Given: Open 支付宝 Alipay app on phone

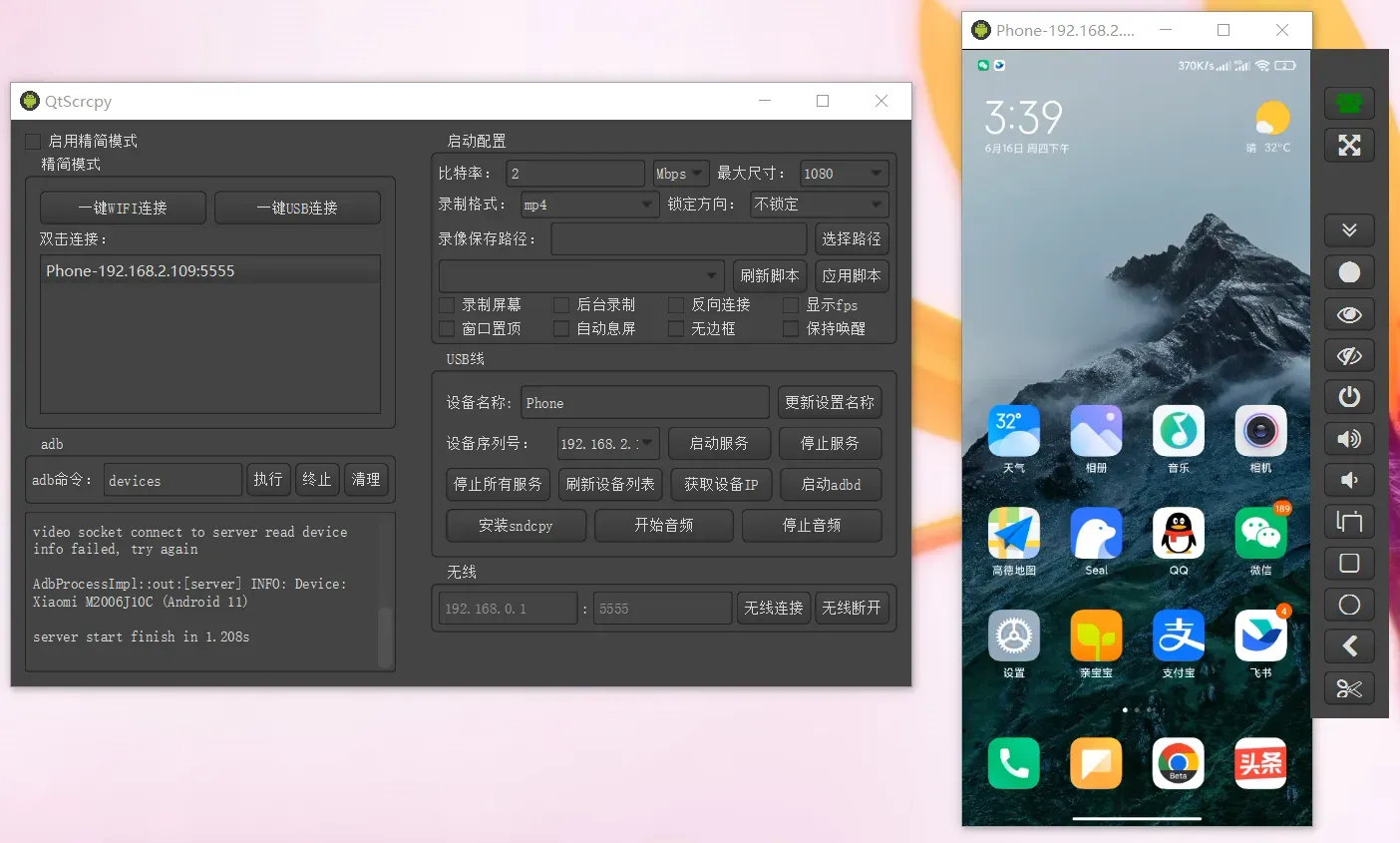Looking at the screenshot, I should pyautogui.click(x=1179, y=636).
